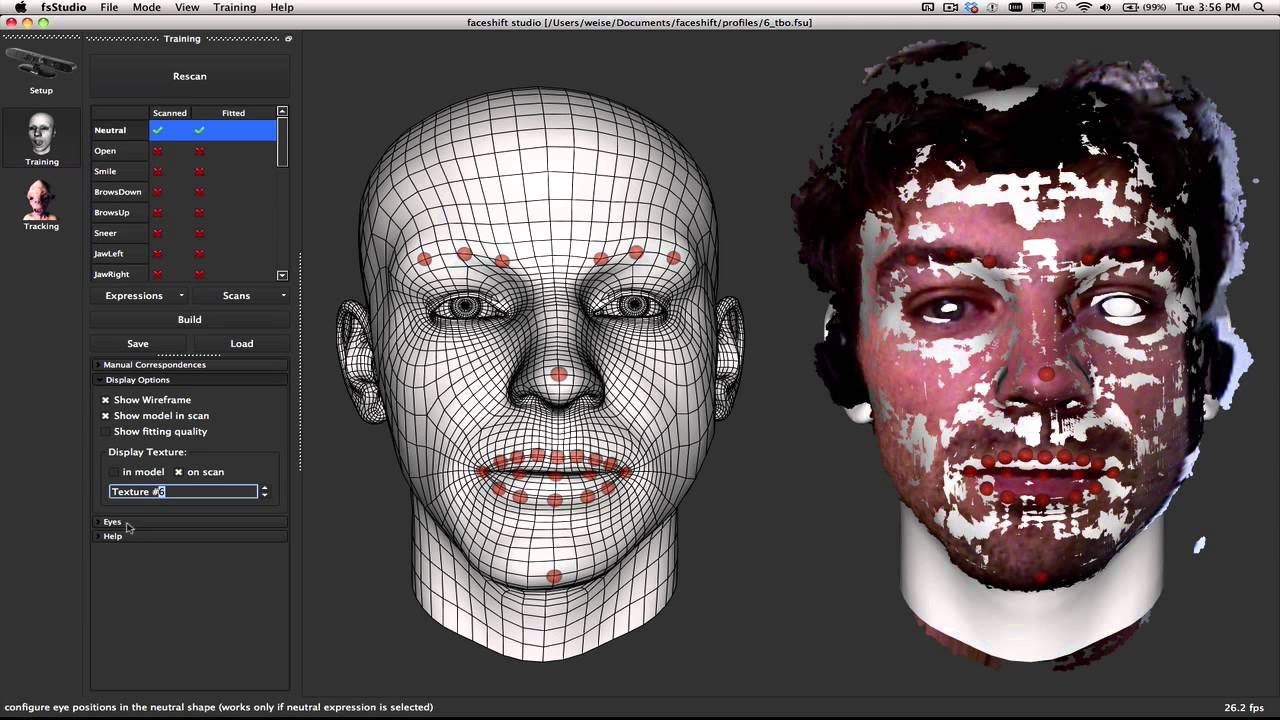
Task: Click the panel undock icon next to Training
Action: (288, 39)
